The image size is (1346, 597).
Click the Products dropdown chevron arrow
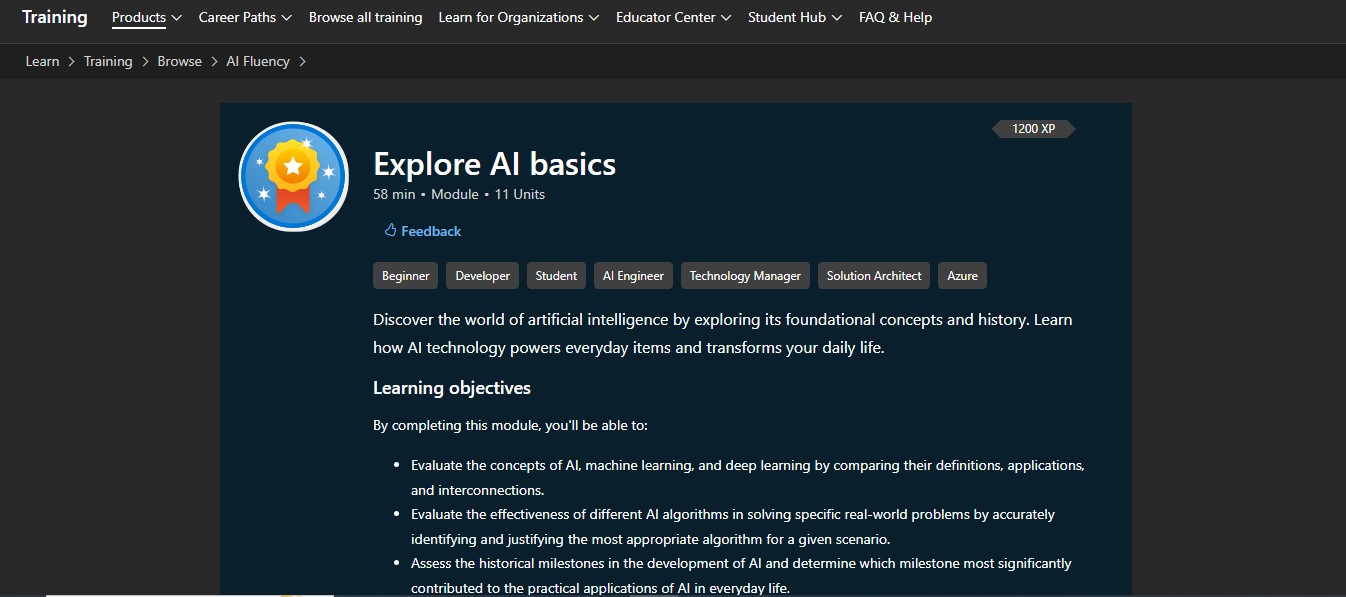click(177, 18)
